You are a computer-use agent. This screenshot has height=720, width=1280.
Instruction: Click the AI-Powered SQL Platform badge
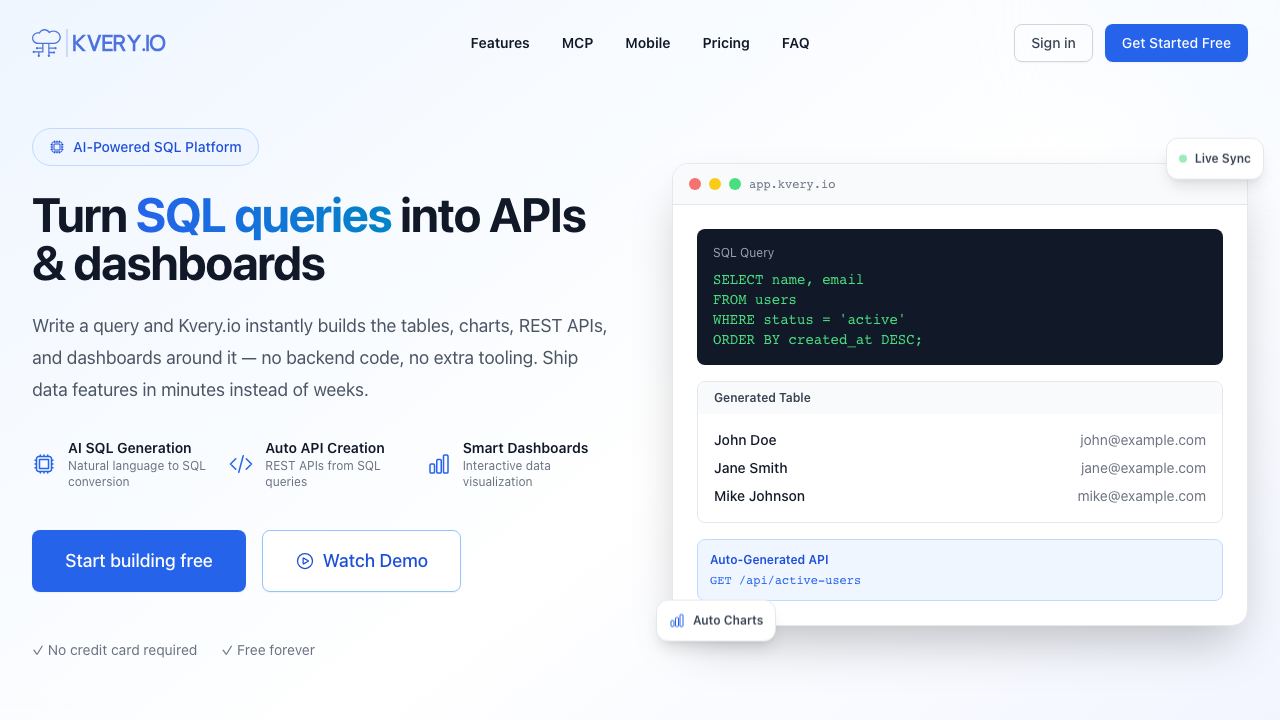tap(145, 147)
